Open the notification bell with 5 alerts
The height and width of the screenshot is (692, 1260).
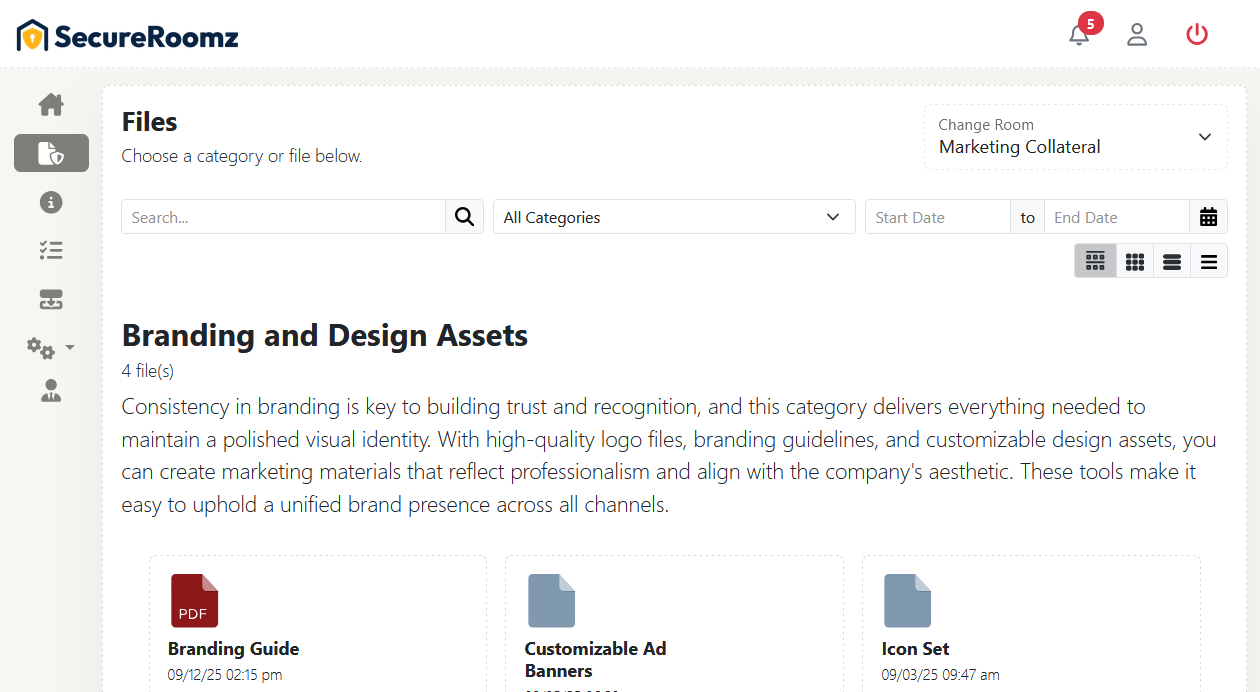pos(1079,34)
